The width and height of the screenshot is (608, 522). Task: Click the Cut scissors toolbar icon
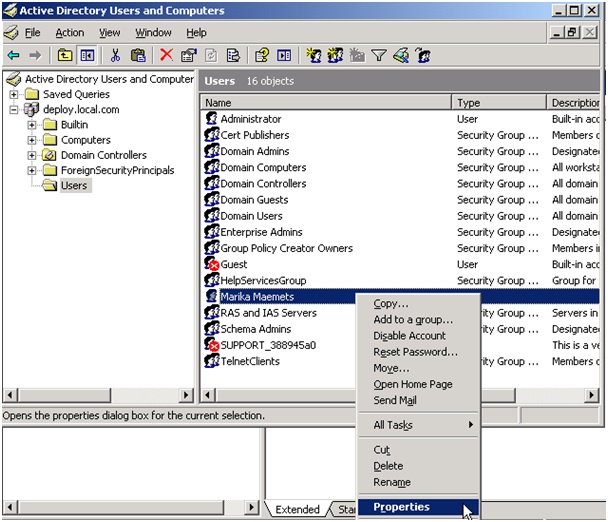coord(115,55)
